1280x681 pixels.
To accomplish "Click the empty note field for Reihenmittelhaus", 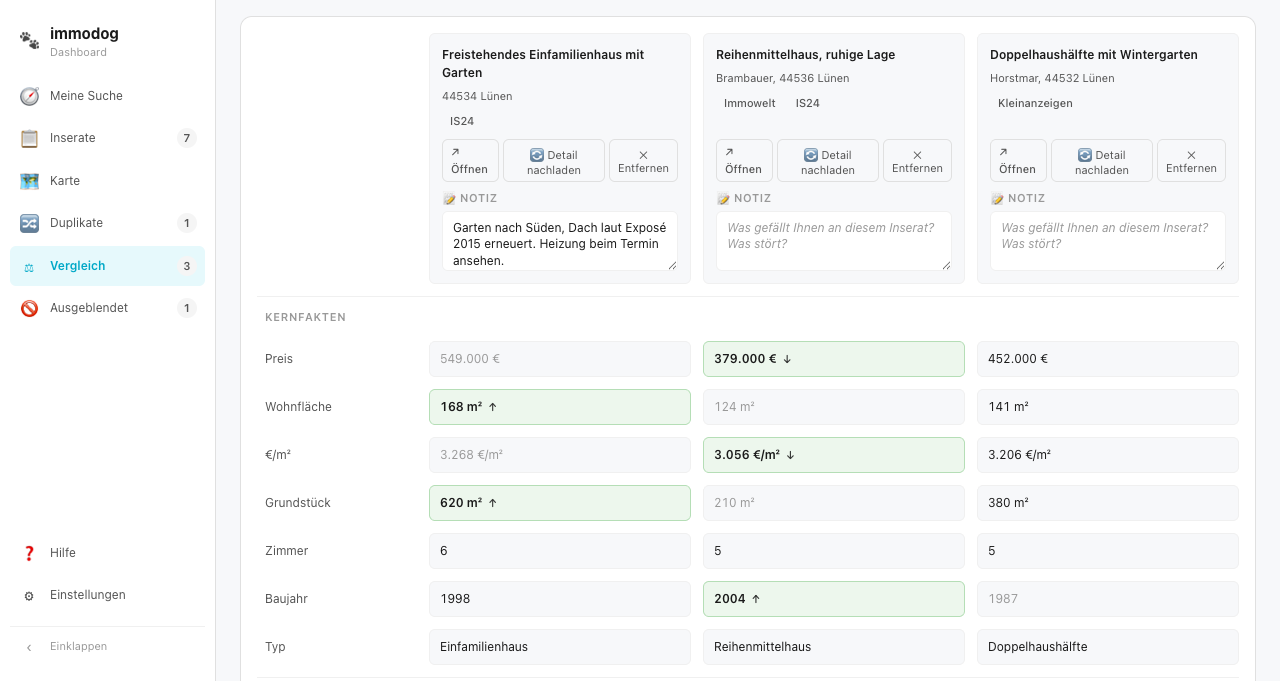I will tap(834, 241).
